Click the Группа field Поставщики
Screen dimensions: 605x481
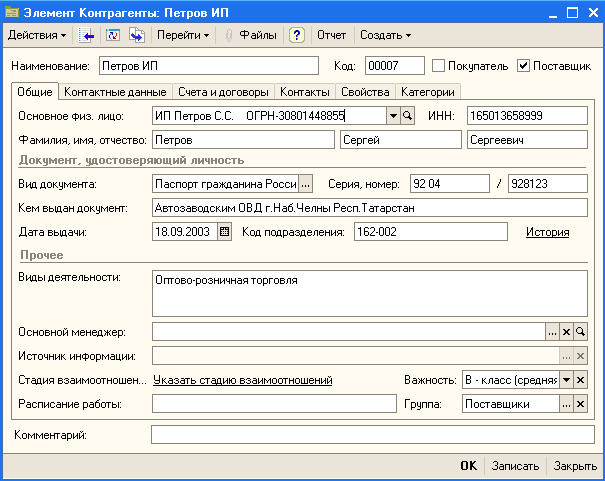(510, 404)
